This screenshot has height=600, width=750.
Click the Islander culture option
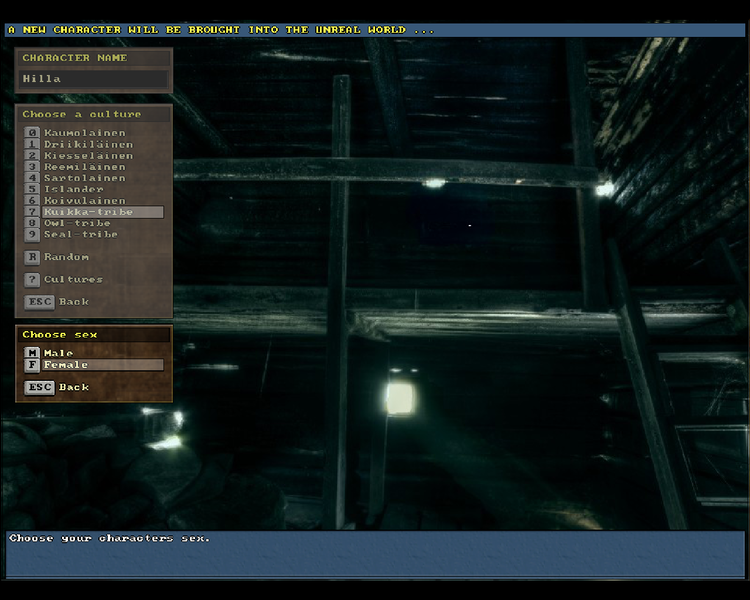pyautogui.click(x=73, y=189)
